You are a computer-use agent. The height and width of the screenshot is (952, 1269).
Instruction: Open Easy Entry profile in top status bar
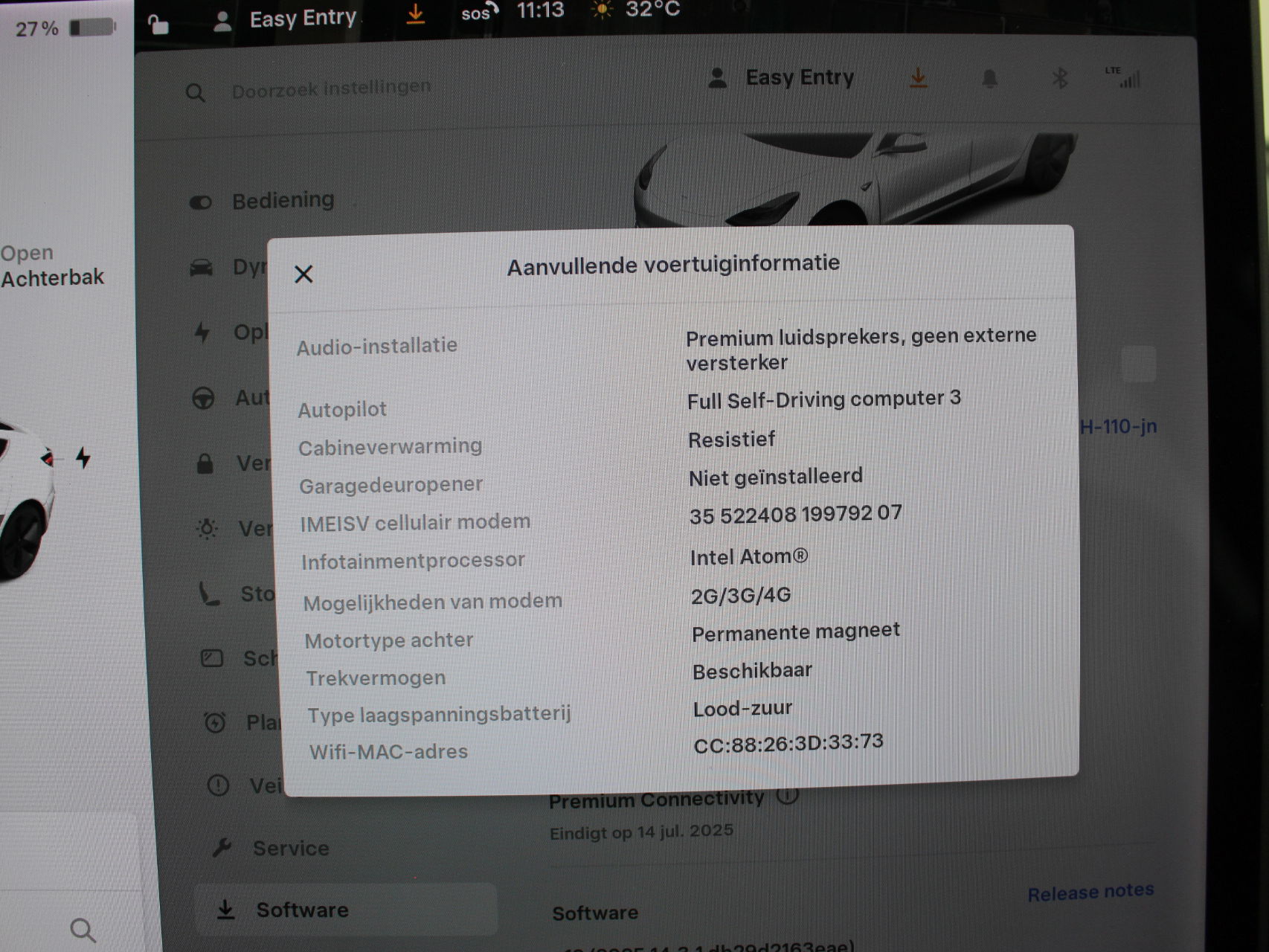coord(285,19)
